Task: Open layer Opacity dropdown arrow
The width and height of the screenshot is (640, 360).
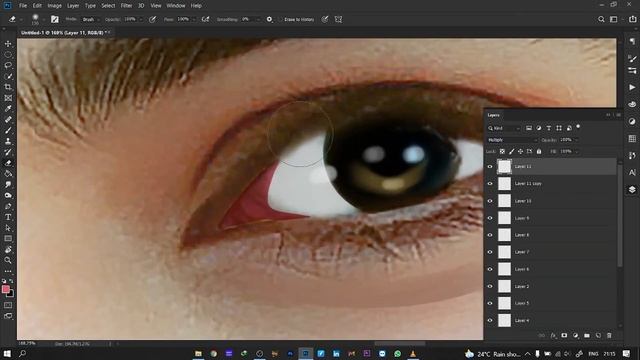Action: click(x=576, y=140)
